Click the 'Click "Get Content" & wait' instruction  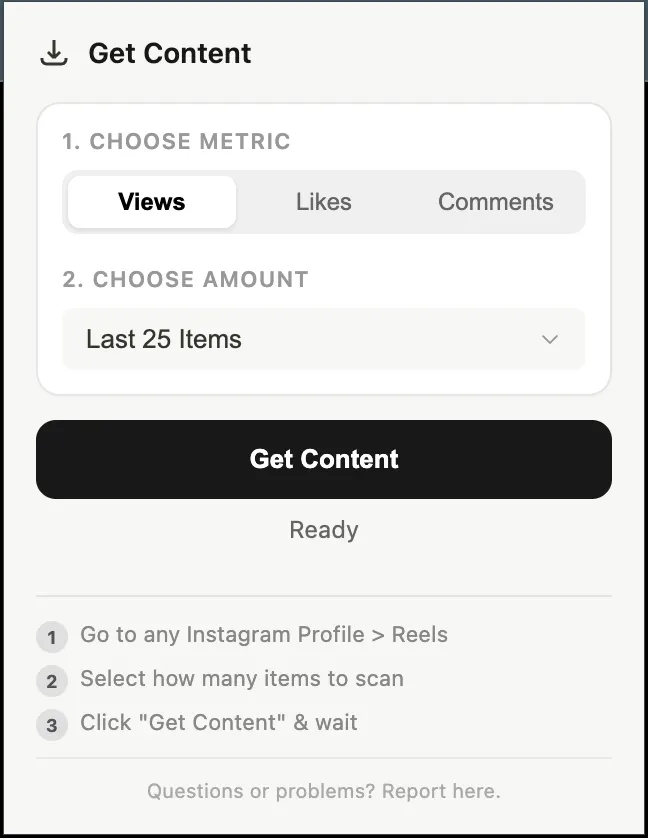(x=219, y=723)
